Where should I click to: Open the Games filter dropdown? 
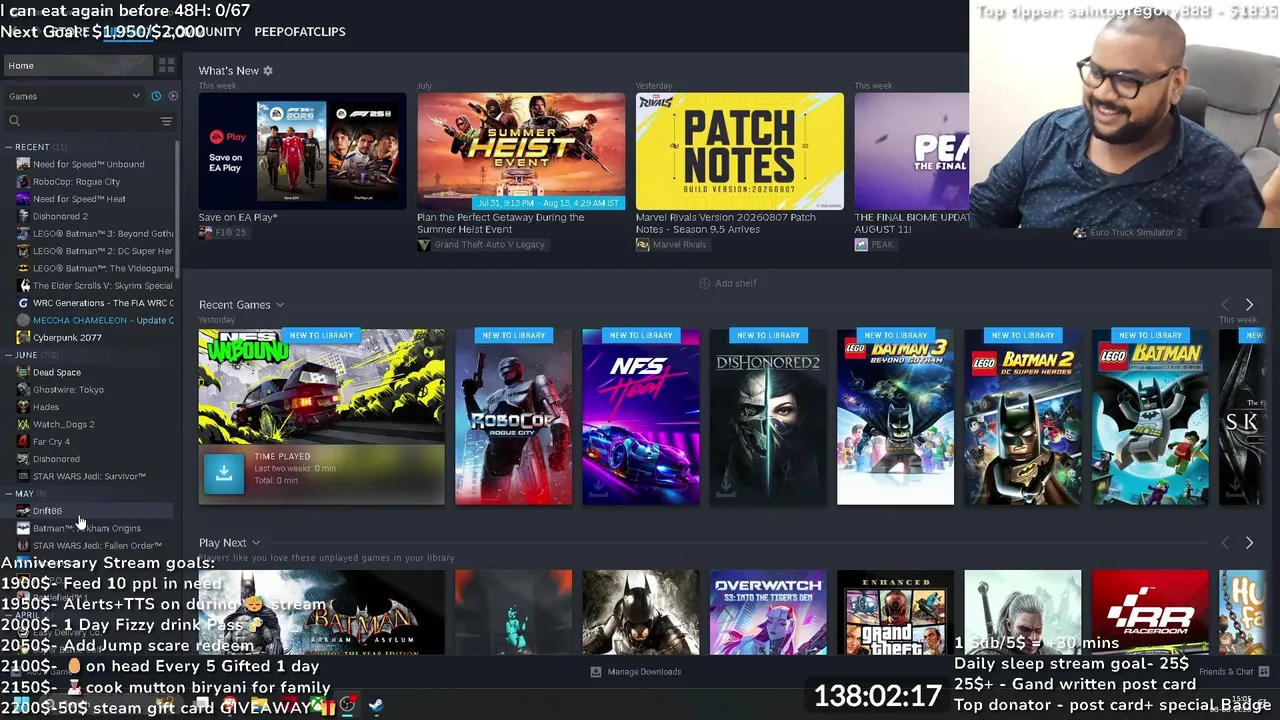click(74, 96)
